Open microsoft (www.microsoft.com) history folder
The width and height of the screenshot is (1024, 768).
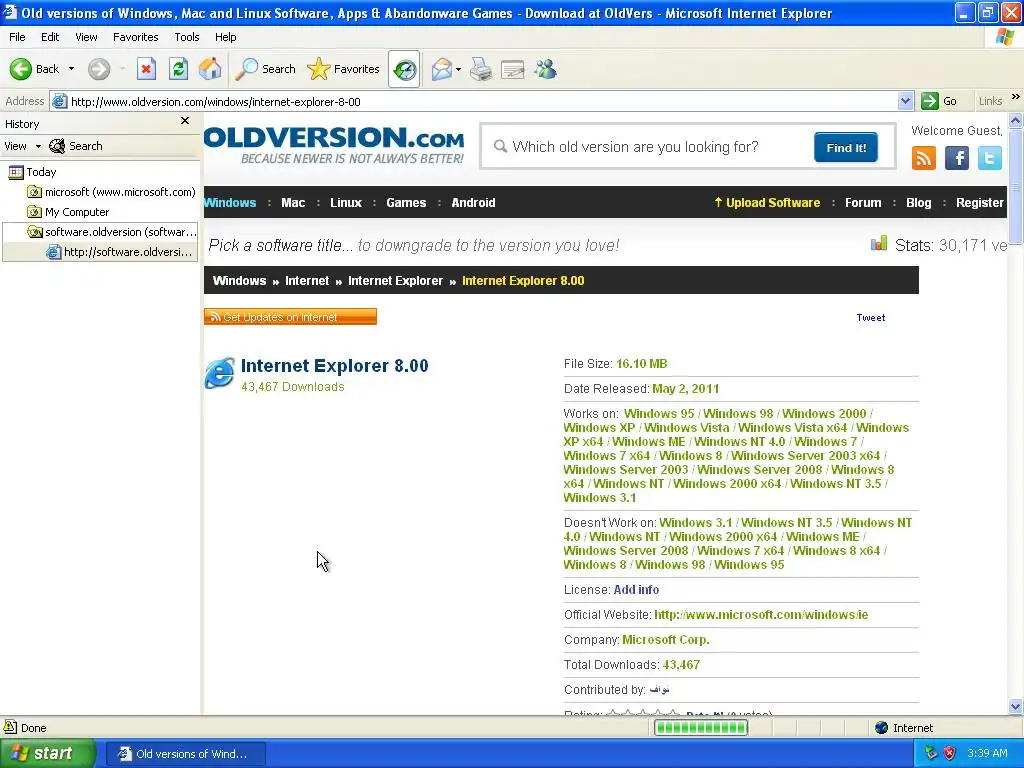pos(111,192)
